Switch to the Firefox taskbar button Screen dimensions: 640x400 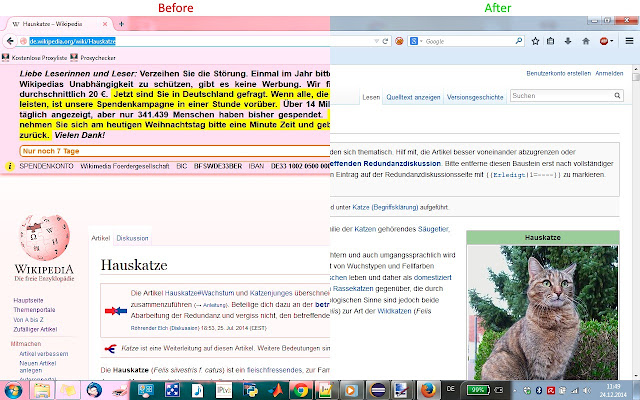pos(428,391)
